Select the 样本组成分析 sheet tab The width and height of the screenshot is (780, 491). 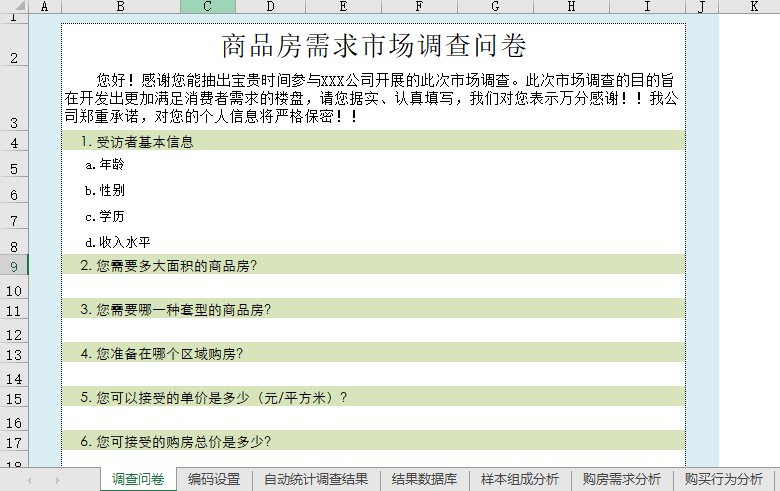(x=520, y=480)
